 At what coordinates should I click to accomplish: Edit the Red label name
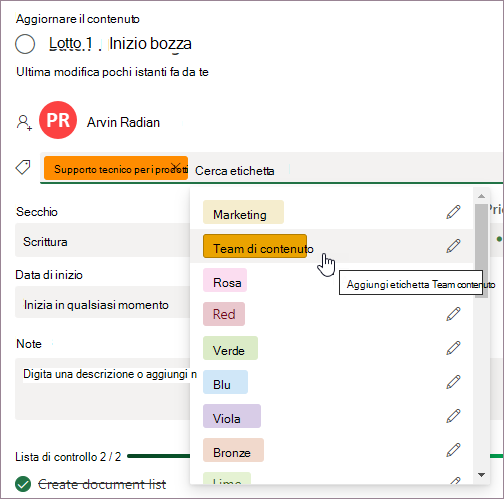(x=453, y=314)
